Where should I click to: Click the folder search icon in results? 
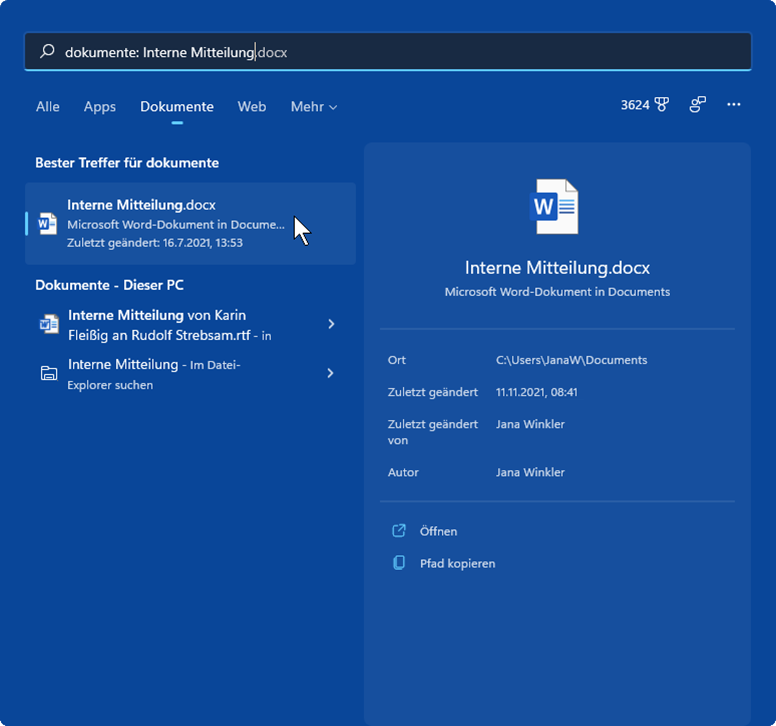49,374
